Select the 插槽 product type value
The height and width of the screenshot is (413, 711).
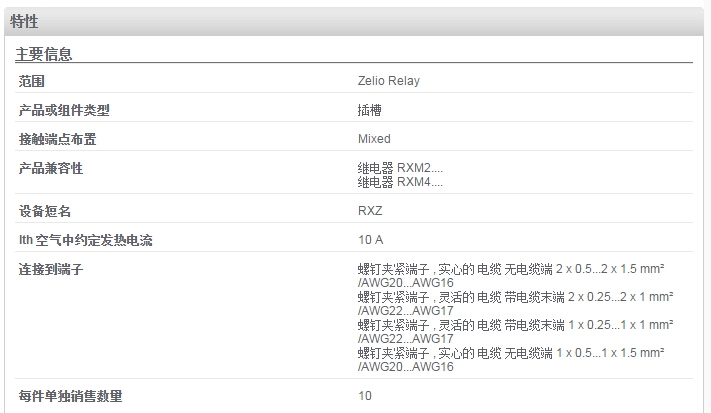[370, 110]
